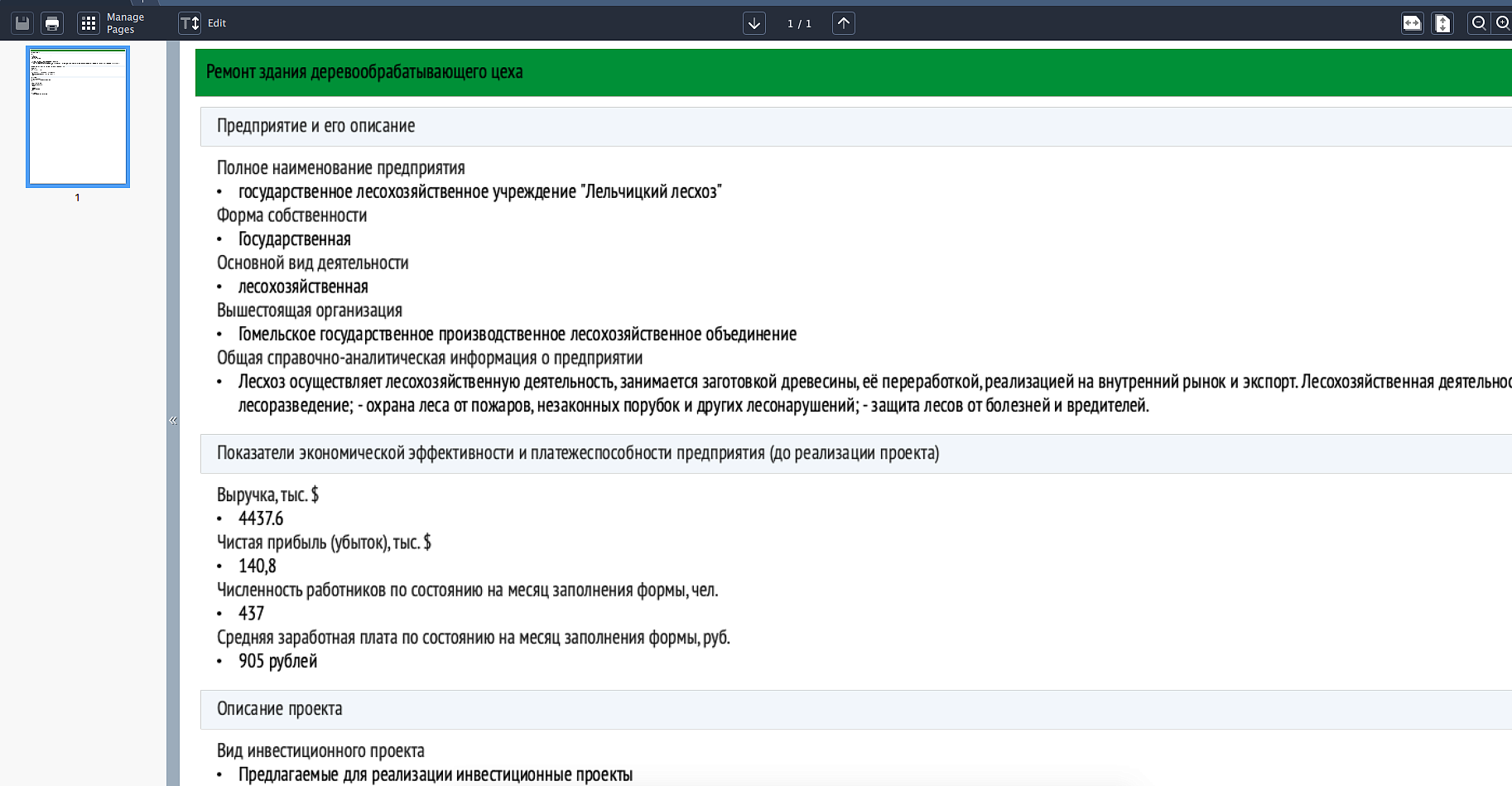Select the page 1 thumbnail
Screen dimensions: 1512x786
click(78, 117)
